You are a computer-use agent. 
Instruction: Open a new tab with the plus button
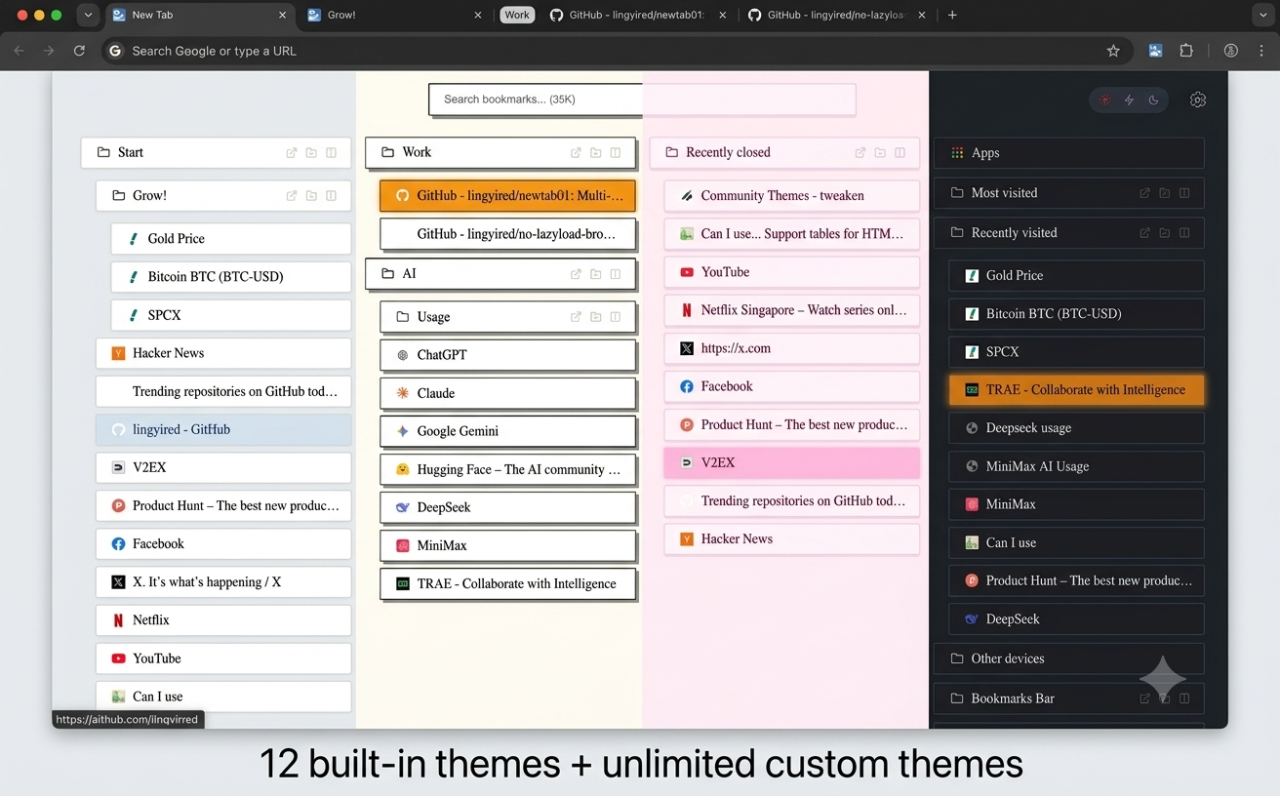tap(952, 15)
